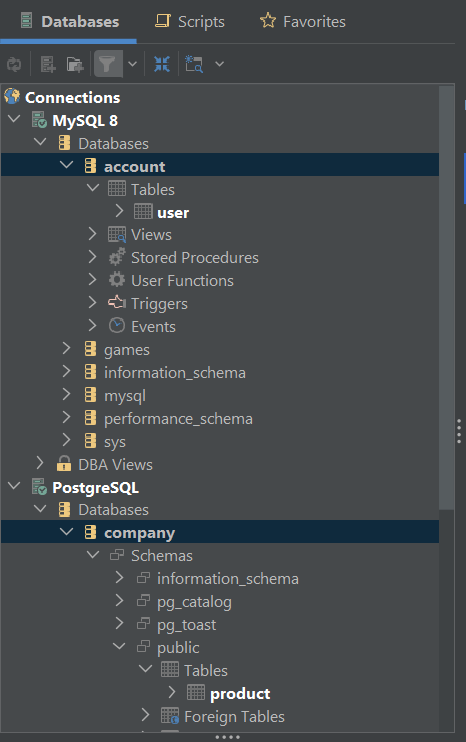This screenshot has height=742, width=466.
Task: Click the PostgreSQL server icon
Action: [x=39, y=487]
